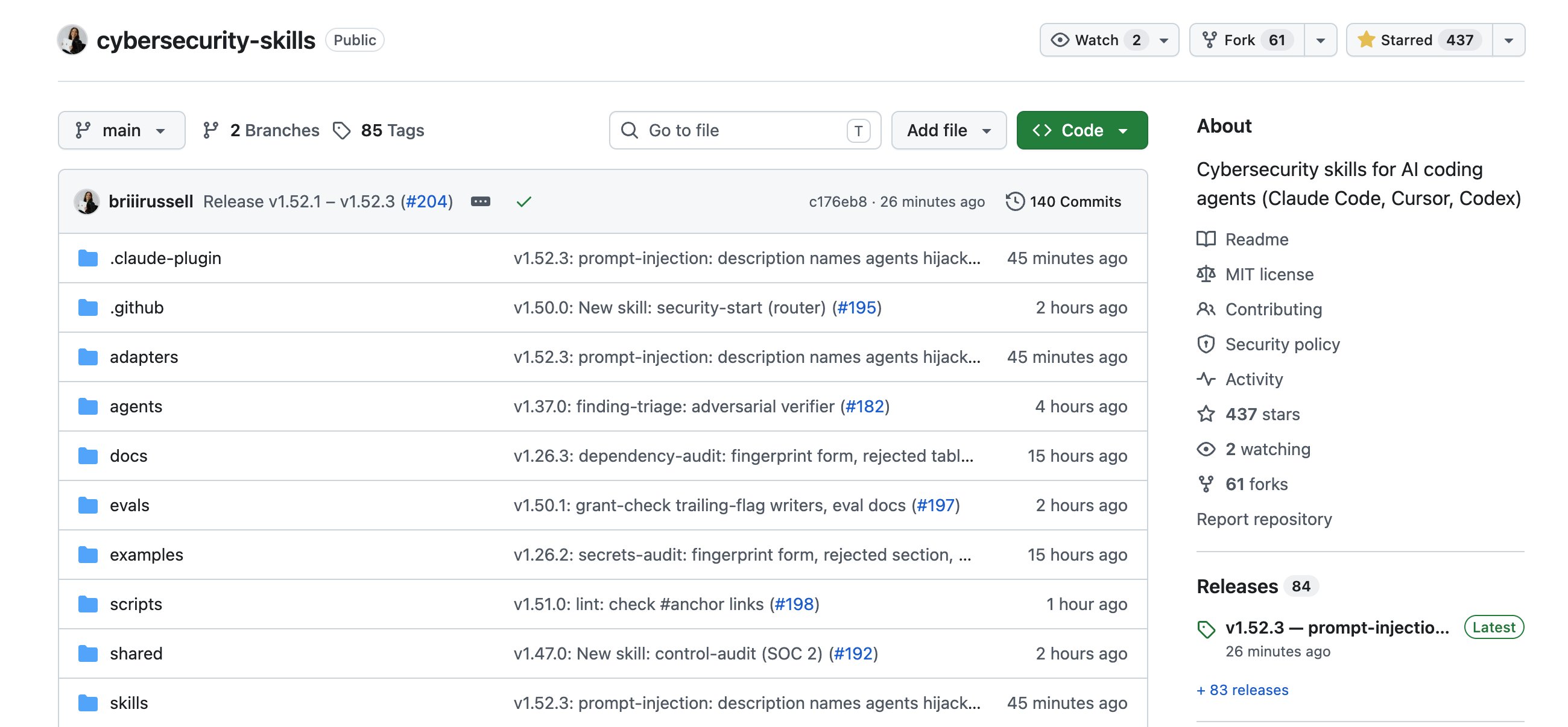Open pull request #198 link
Viewport: 1568px width, 727px height.
(x=794, y=603)
